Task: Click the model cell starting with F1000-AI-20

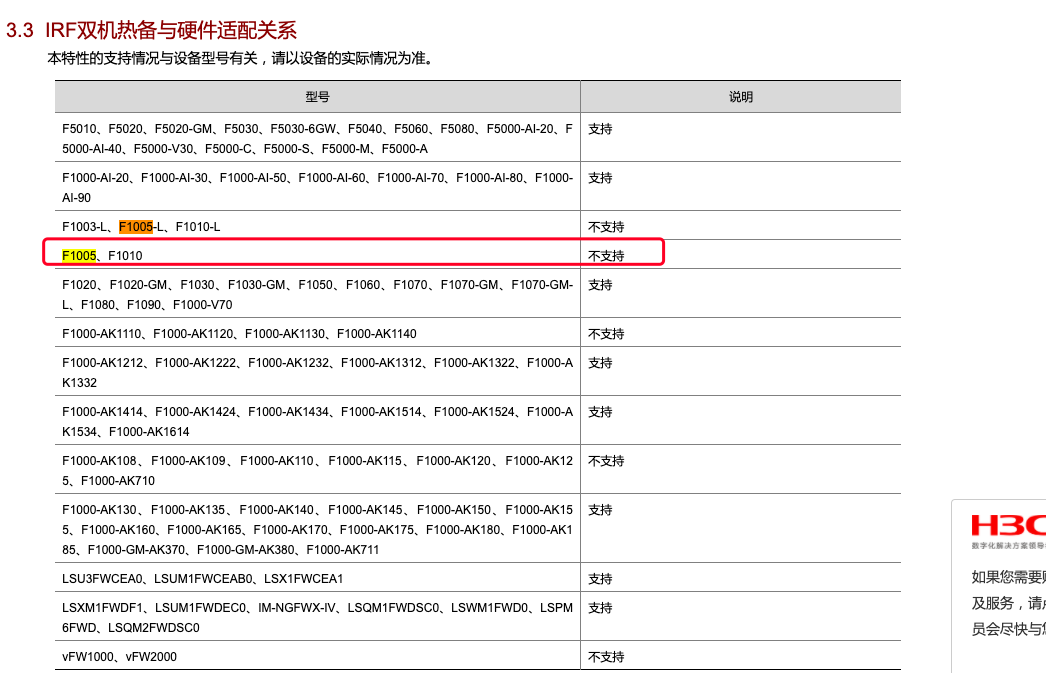Action: coord(318,187)
